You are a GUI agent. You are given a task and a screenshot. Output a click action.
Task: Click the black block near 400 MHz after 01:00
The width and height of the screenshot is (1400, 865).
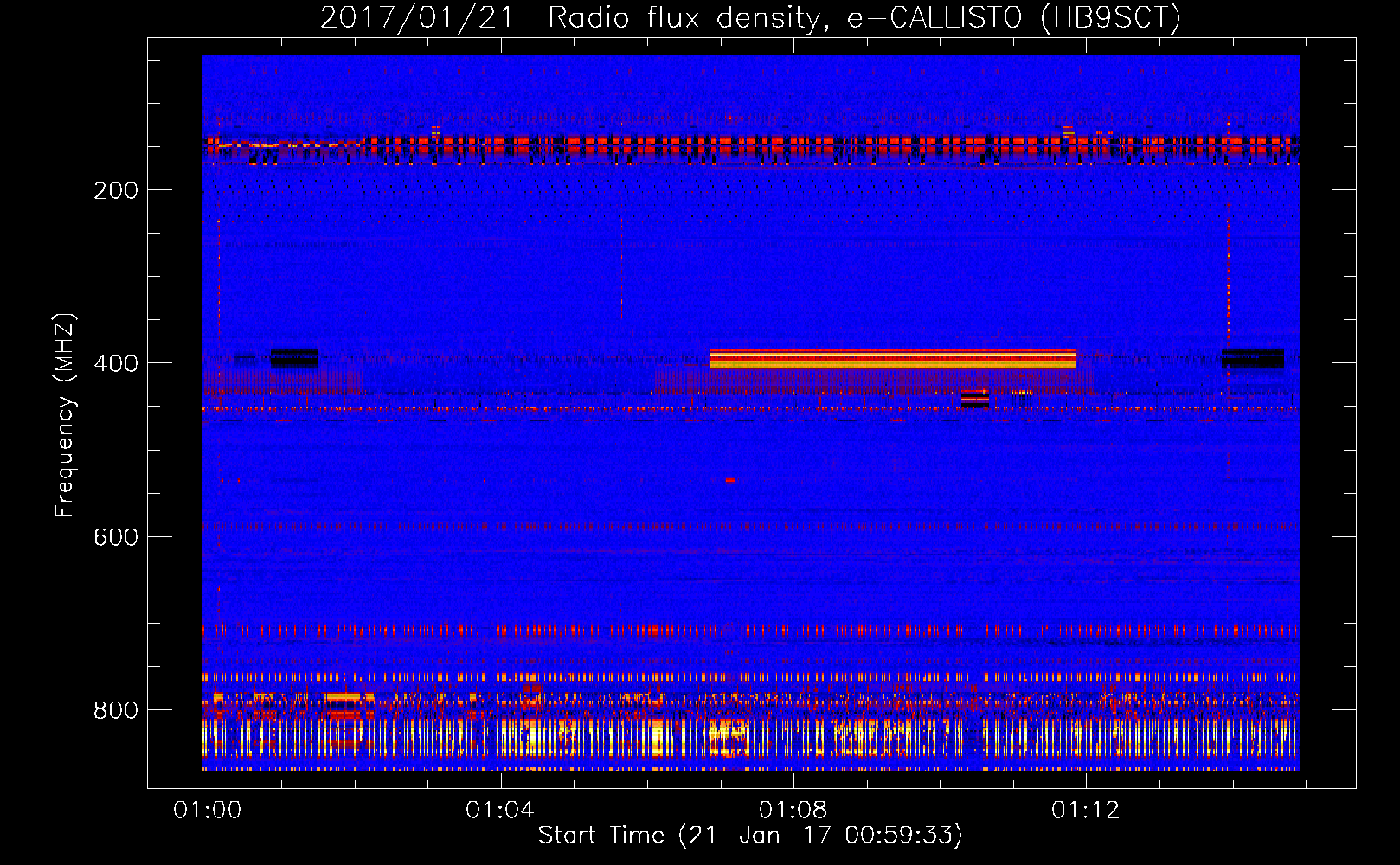point(294,358)
